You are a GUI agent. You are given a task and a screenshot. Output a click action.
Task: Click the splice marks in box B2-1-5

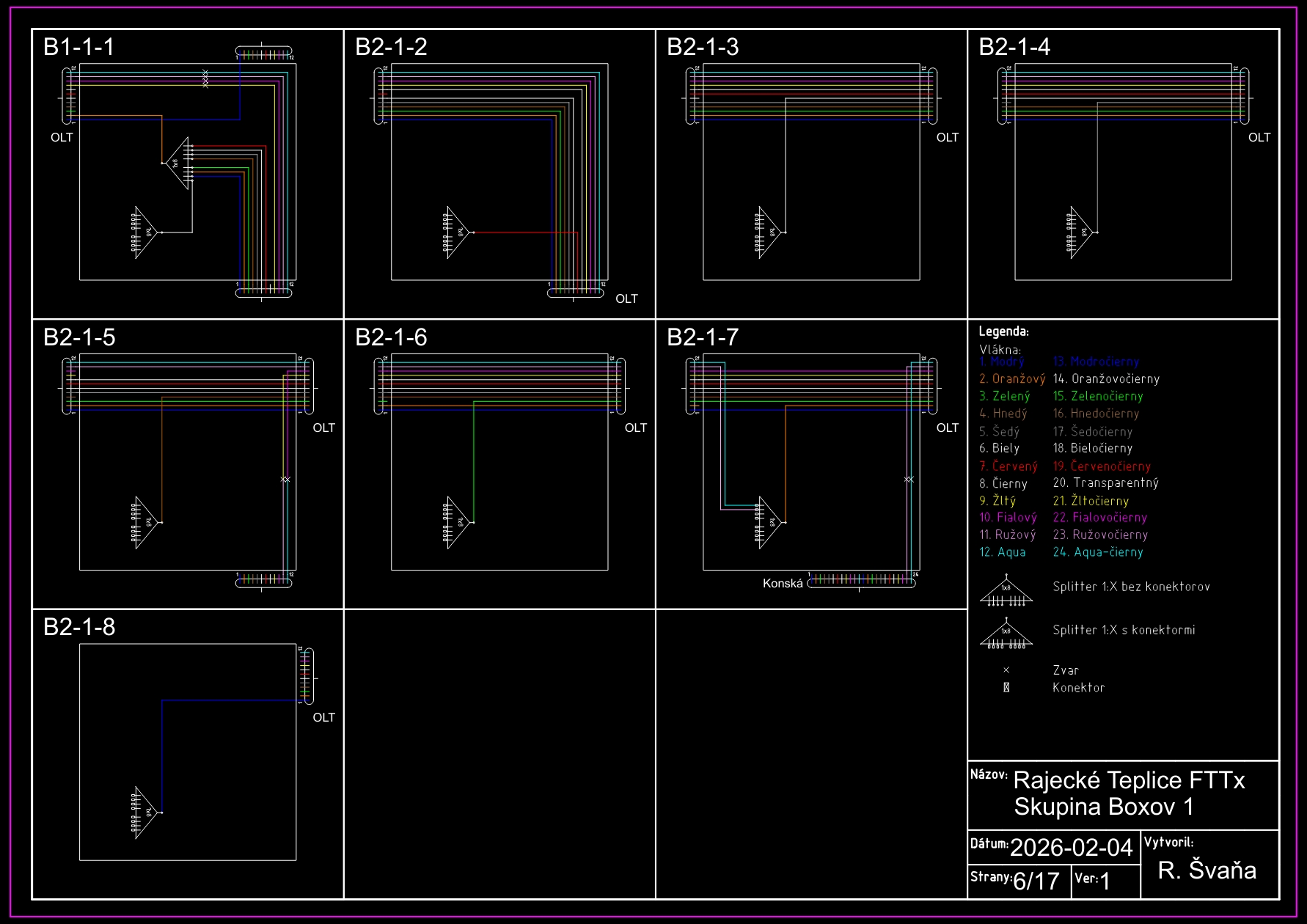285,480
